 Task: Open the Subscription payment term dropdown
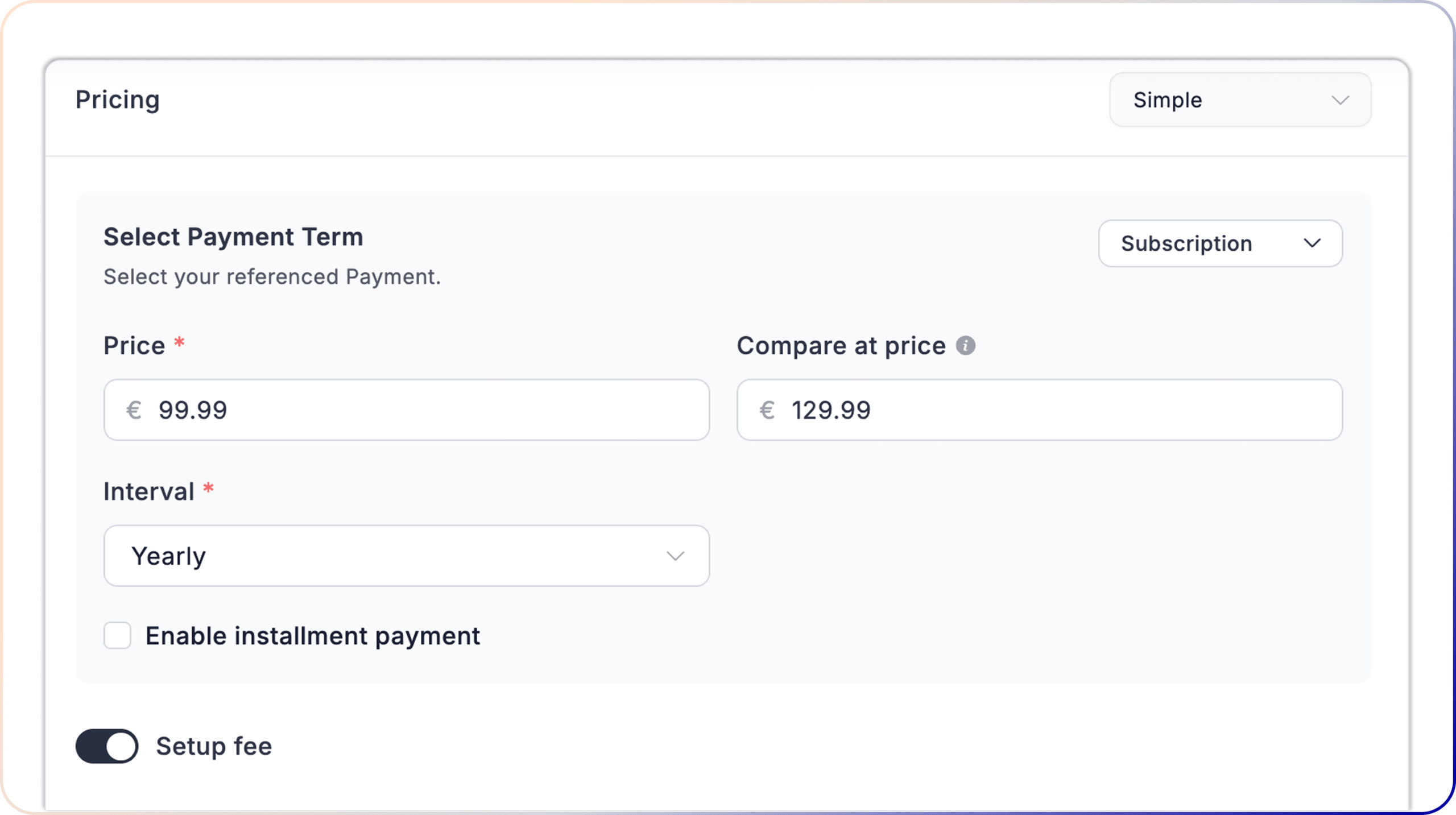pos(1221,243)
